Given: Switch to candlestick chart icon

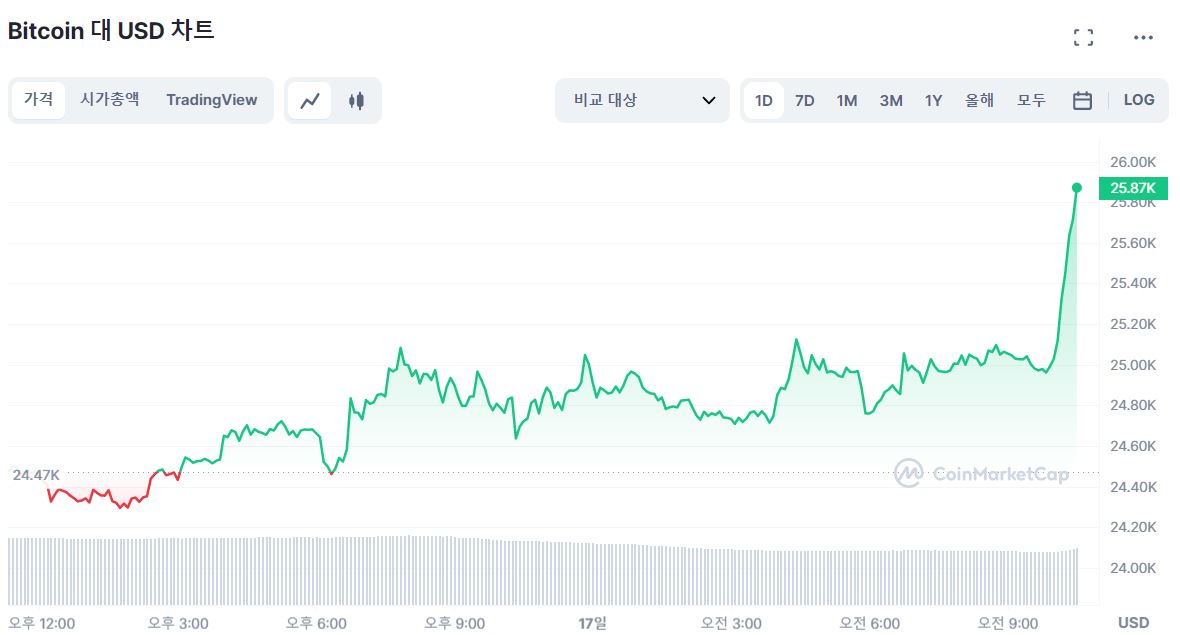Looking at the screenshot, I should pyautogui.click(x=356, y=100).
